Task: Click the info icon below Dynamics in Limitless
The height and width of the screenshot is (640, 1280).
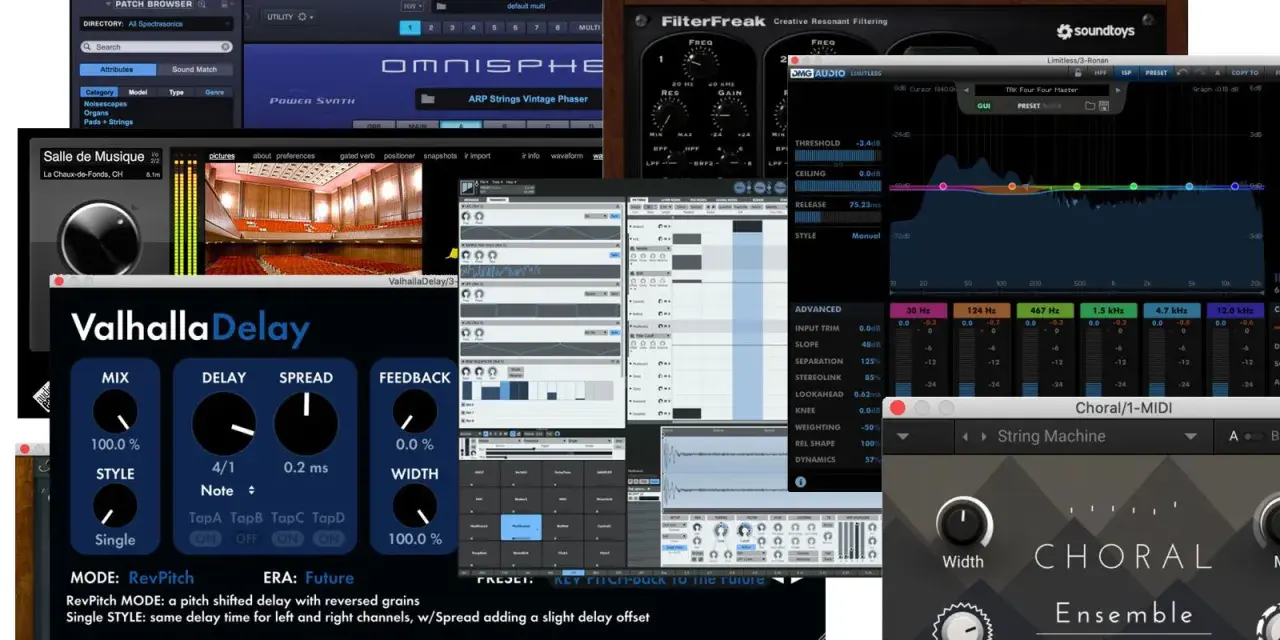Action: pos(800,481)
